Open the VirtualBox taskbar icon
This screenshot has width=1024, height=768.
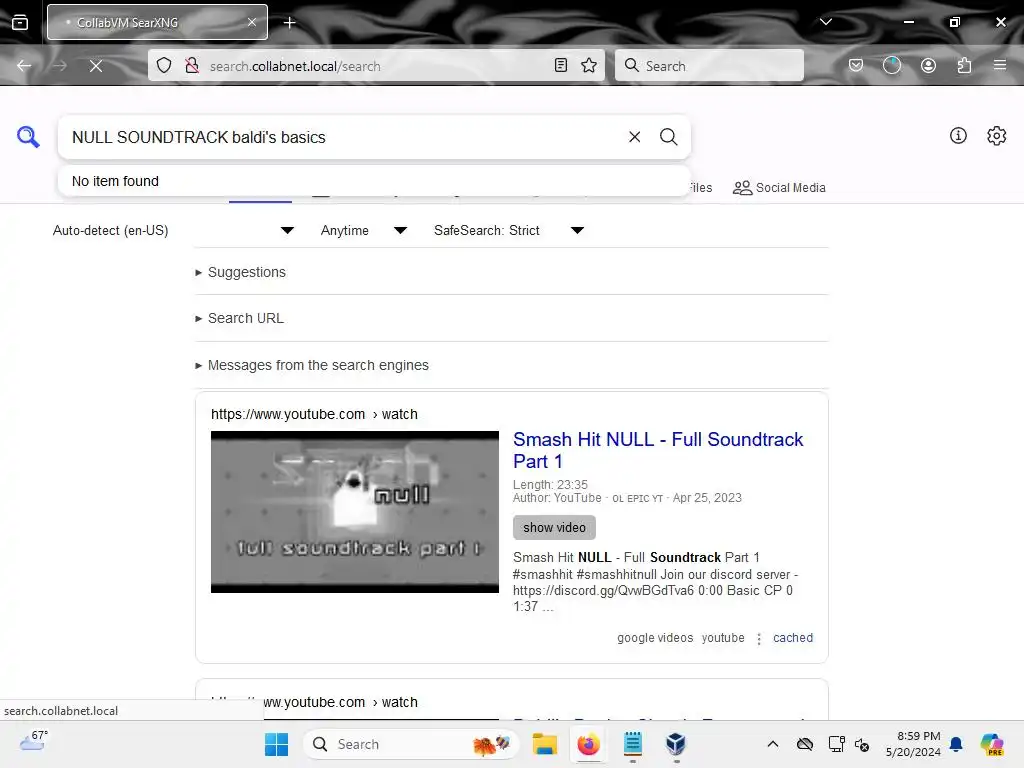pos(676,744)
